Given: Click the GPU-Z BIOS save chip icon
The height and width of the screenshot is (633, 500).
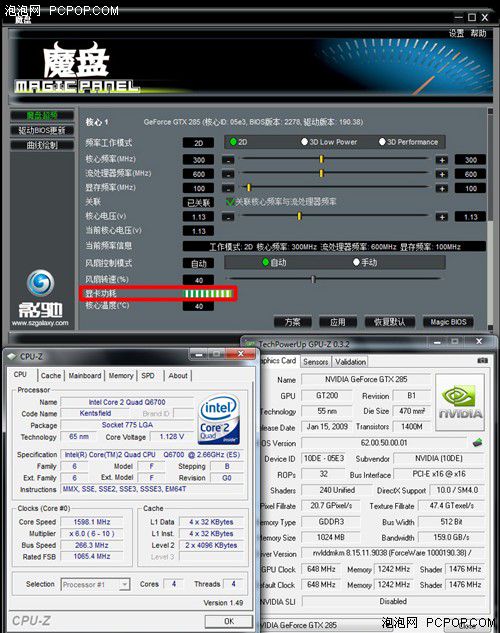Looking at the screenshot, I should 477,442.
